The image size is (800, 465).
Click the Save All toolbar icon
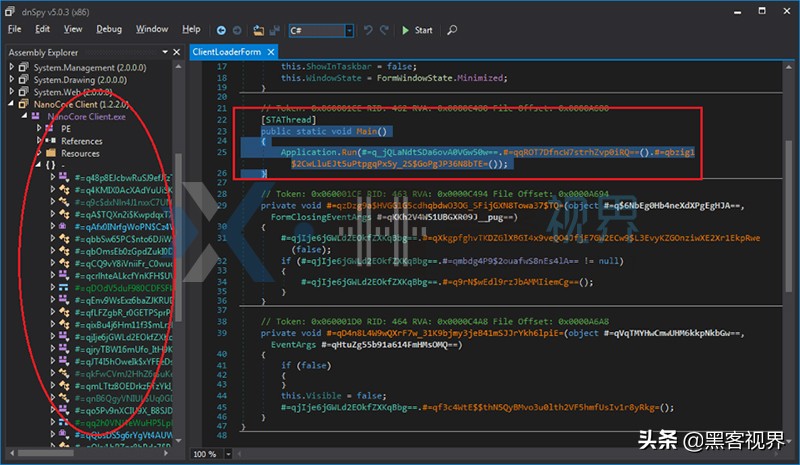coord(275,30)
